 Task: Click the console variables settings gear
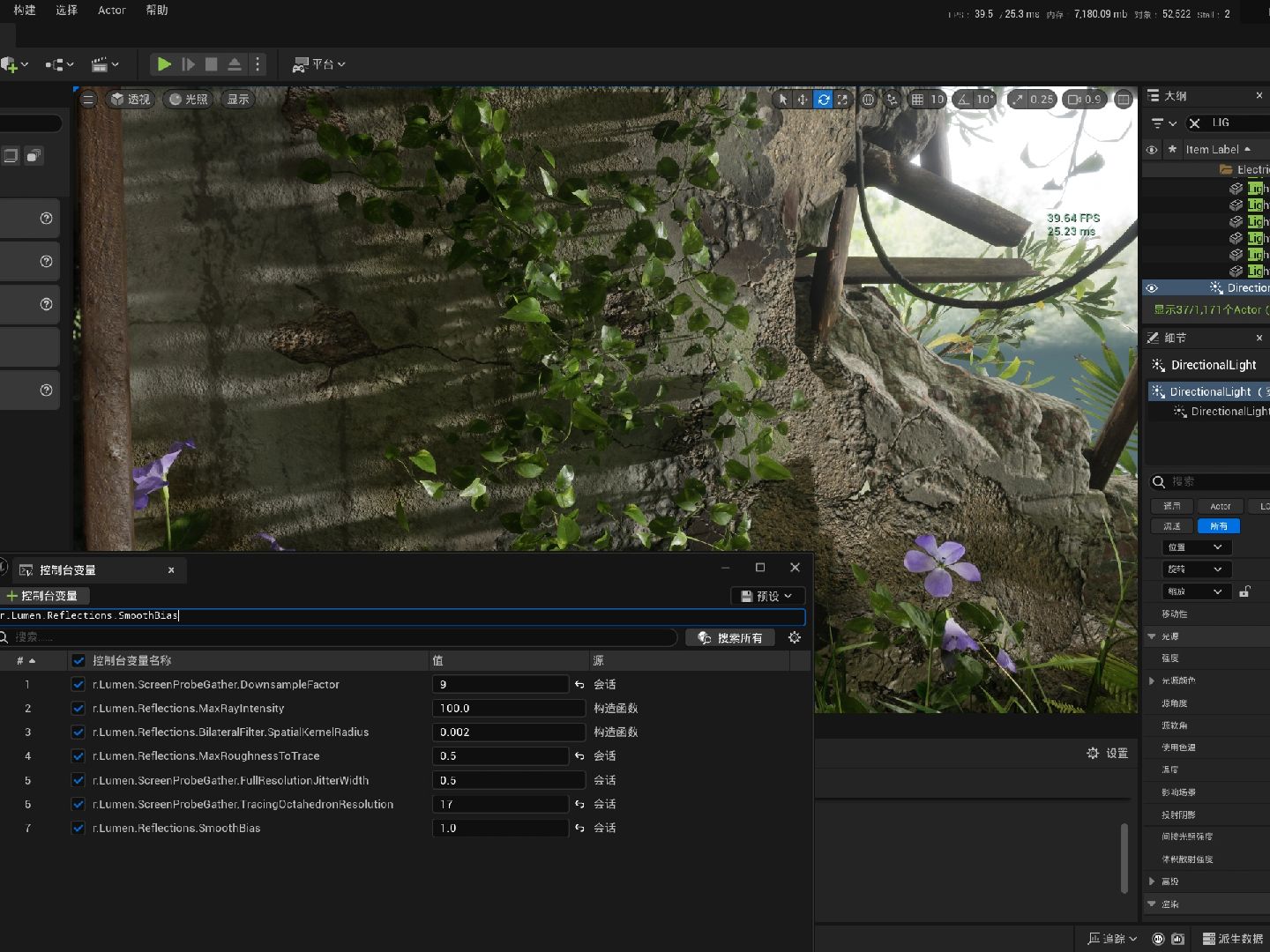(x=795, y=637)
